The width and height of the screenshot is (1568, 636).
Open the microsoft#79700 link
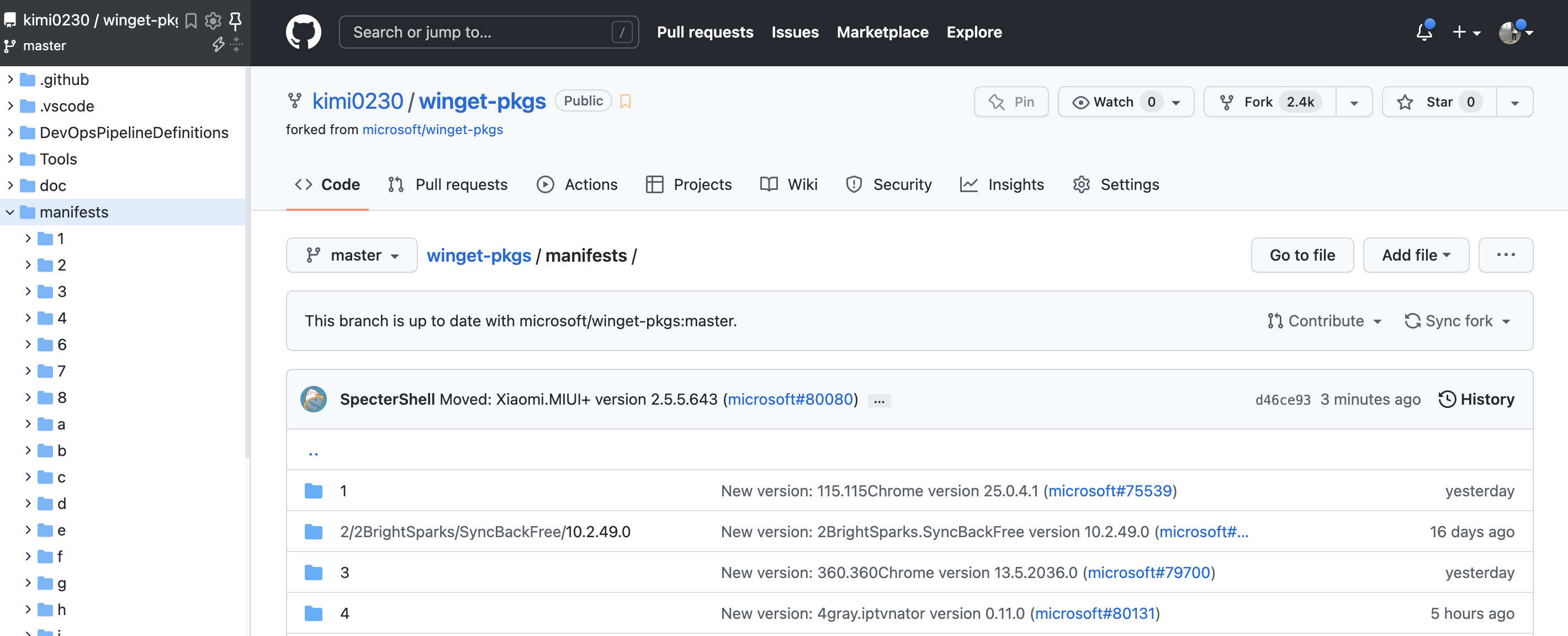pos(1148,572)
